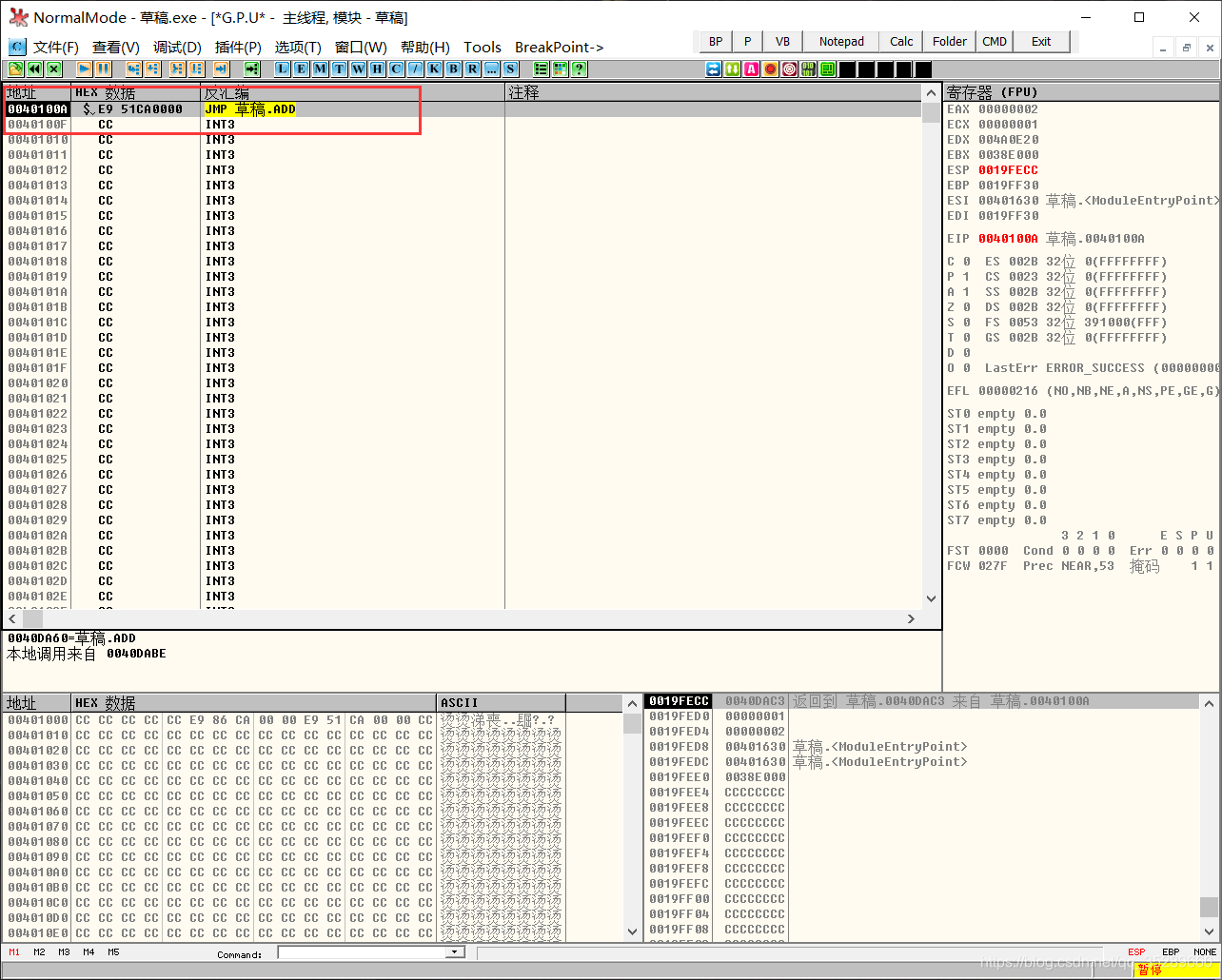The height and width of the screenshot is (980, 1222).
Task: Select the stack row at 0019FECC
Action: pos(921,701)
